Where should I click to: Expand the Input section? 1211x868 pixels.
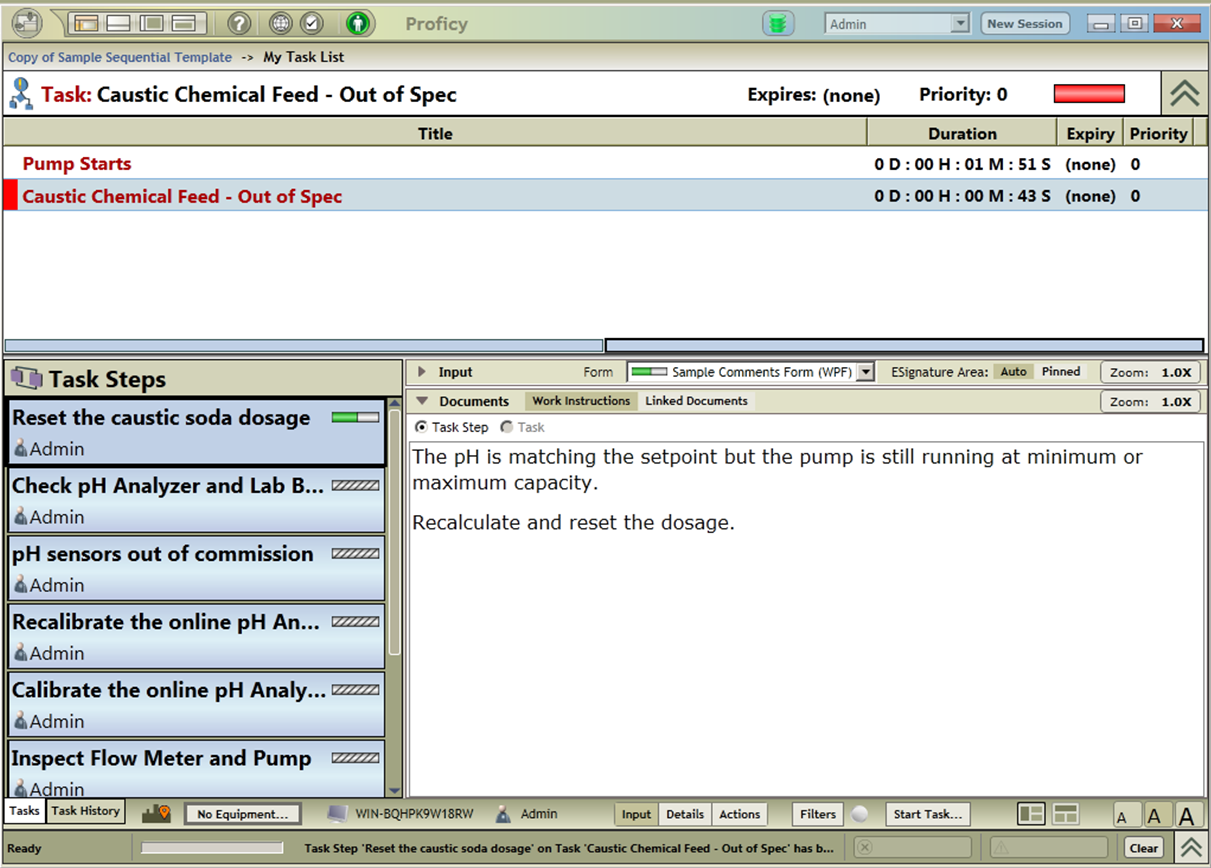tap(422, 372)
